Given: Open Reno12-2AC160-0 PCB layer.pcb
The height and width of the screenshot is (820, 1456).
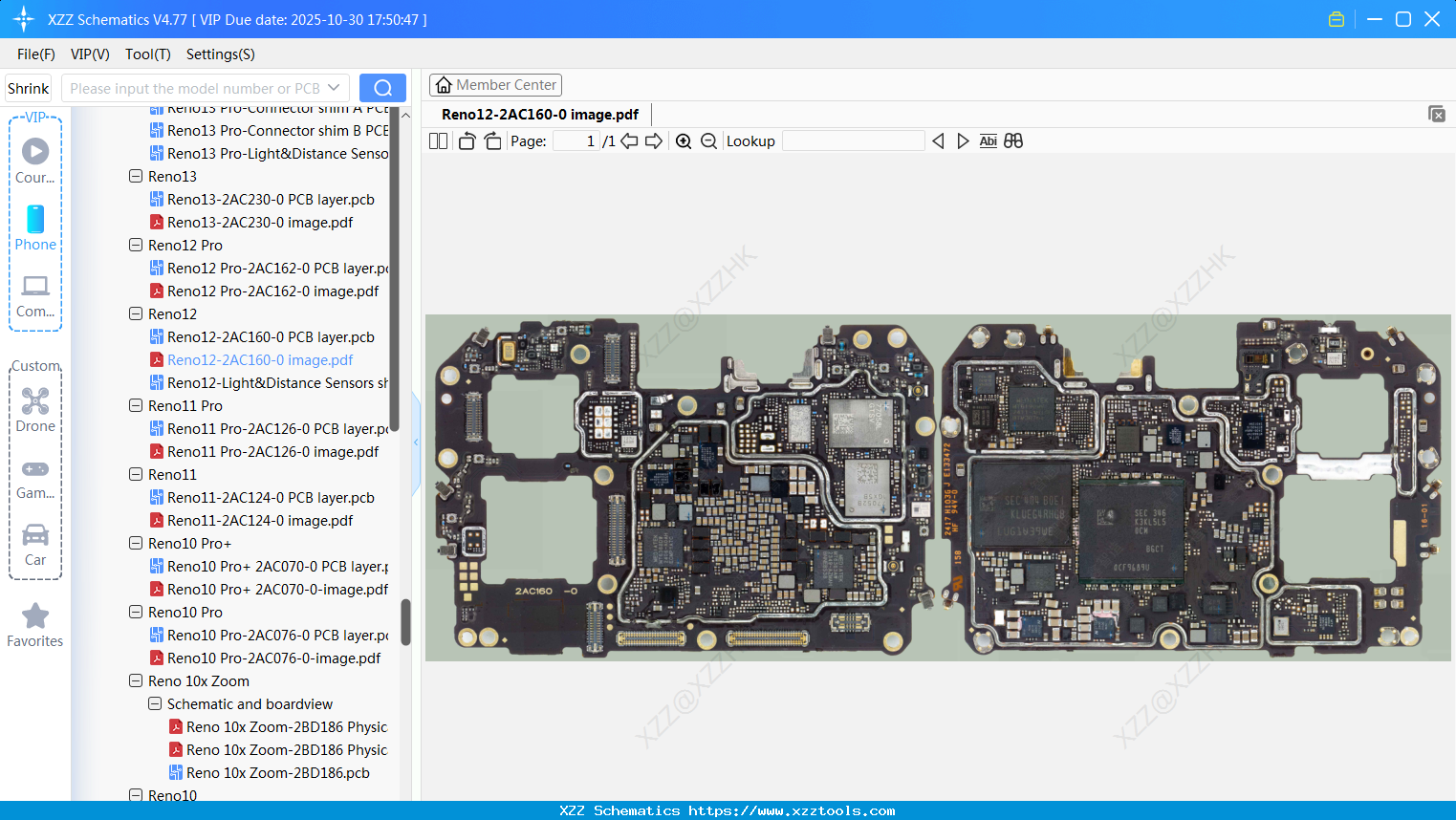Looking at the screenshot, I should (271, 336).
